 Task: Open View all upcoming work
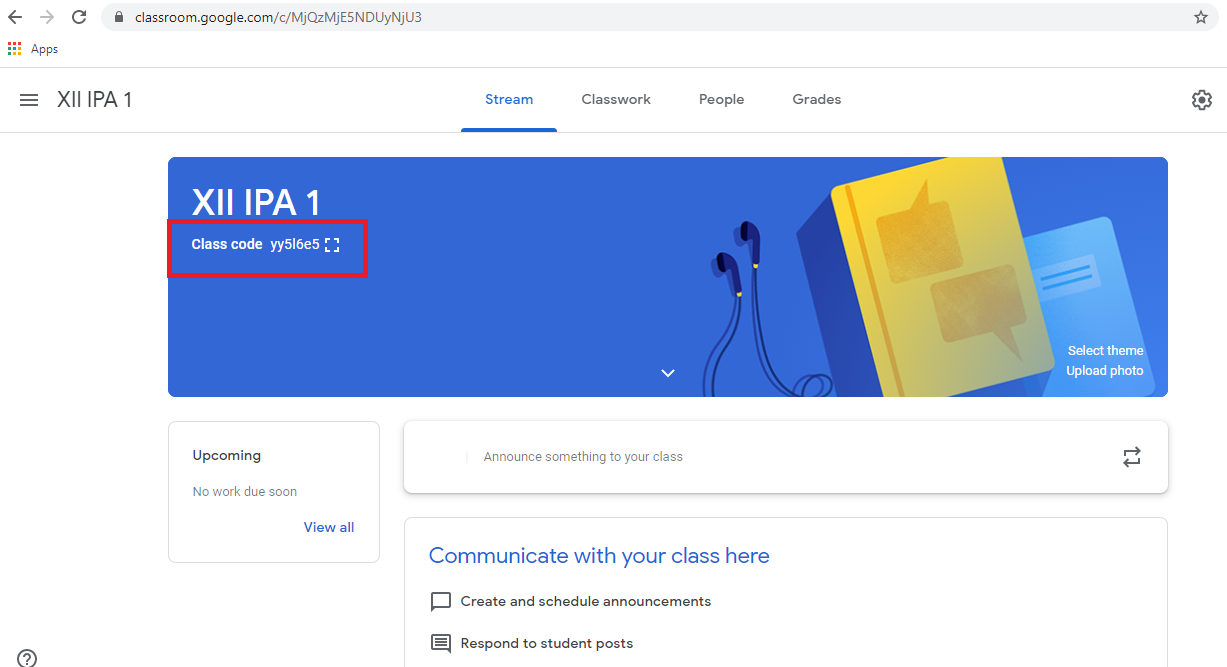point(328,527)
